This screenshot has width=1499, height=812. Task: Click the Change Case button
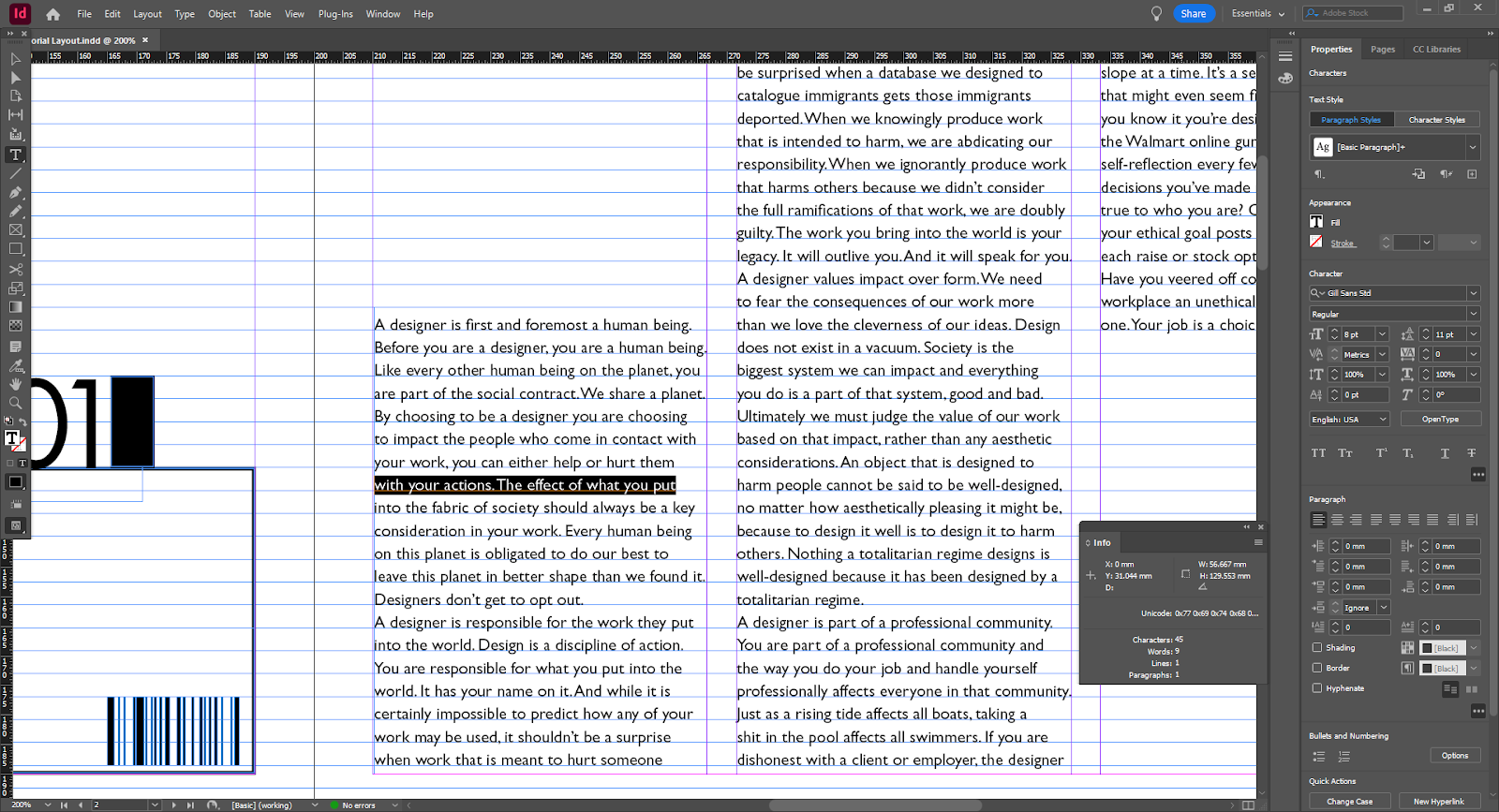click(x=1349, y=802)
